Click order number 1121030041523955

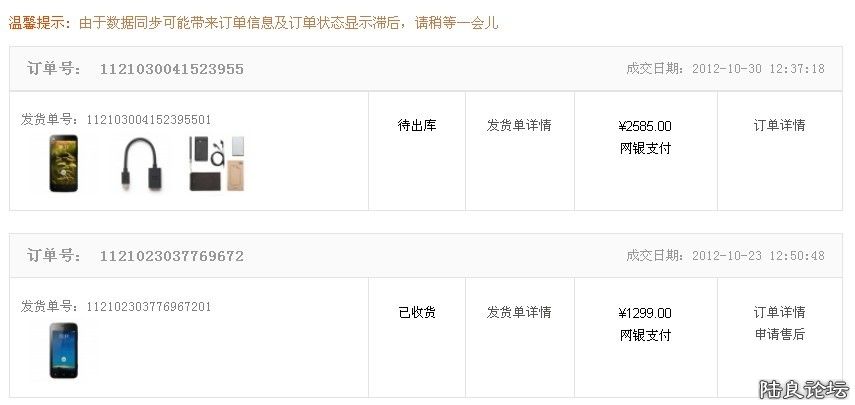pyautogui.click(x=171, y=70)
